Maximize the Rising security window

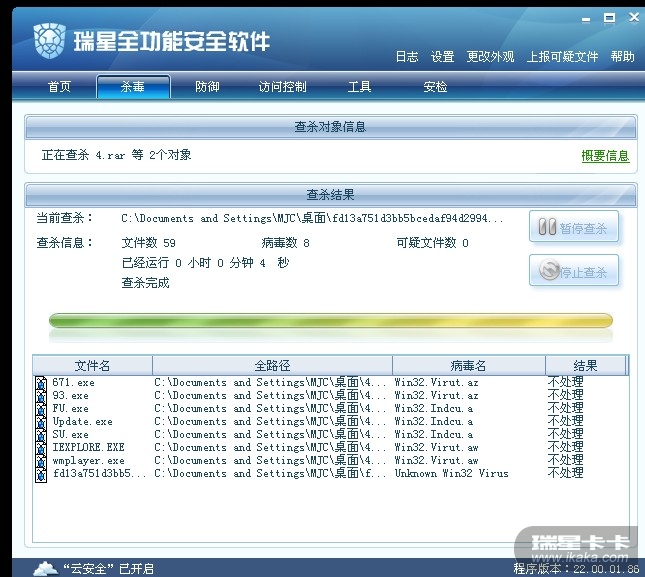click(x=609, y=18)
